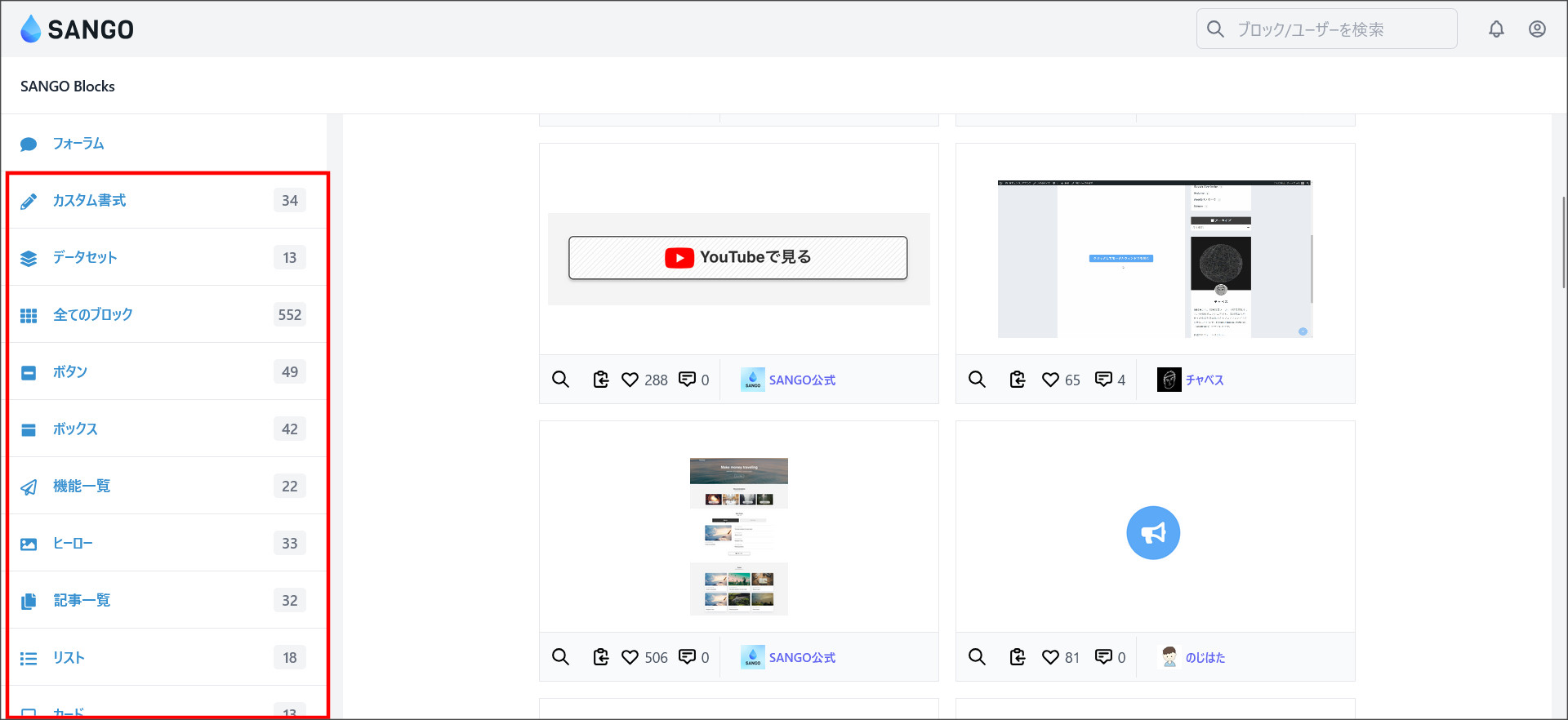1568x720 pixels.
Task: Open the ボタン category
Action: (x=70, y=372)
